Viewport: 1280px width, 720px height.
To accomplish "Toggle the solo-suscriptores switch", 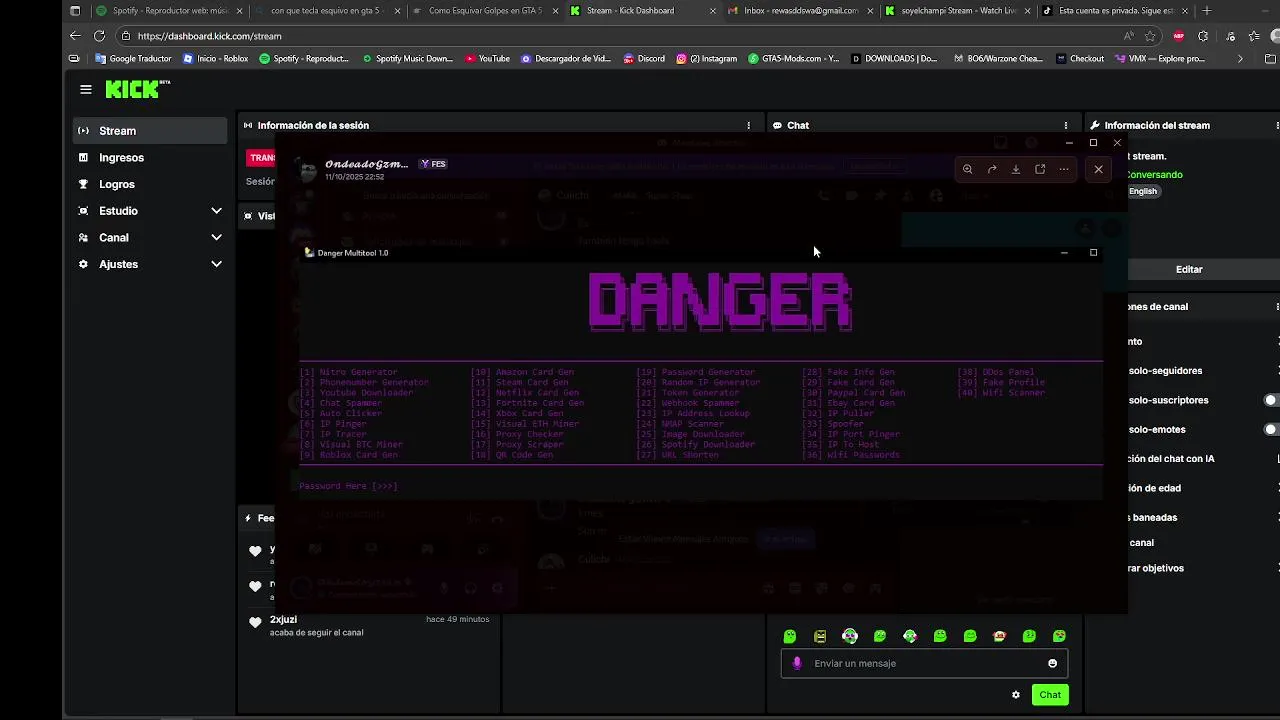I will [1273, 400].
